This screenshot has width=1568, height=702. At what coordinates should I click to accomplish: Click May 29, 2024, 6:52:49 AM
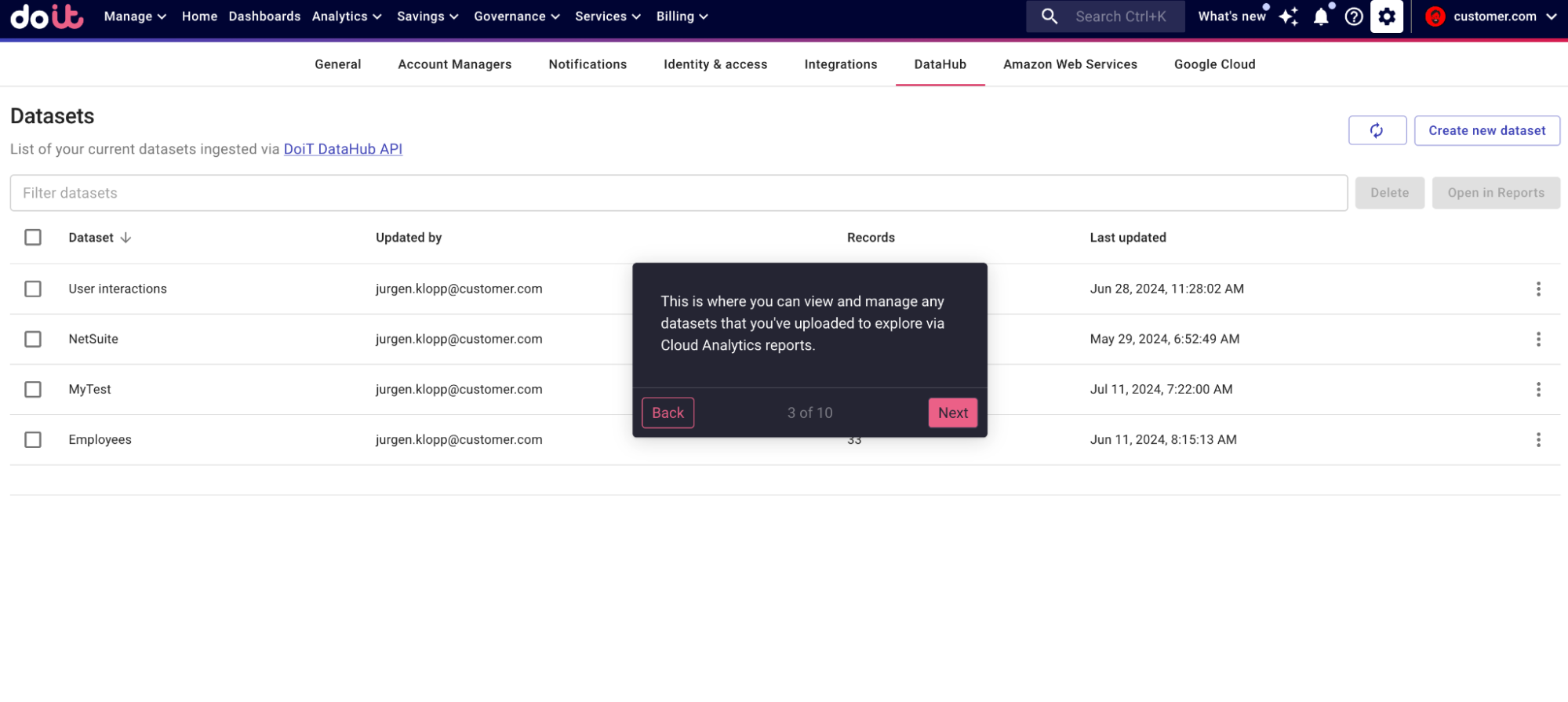[x=1164, y=339]
